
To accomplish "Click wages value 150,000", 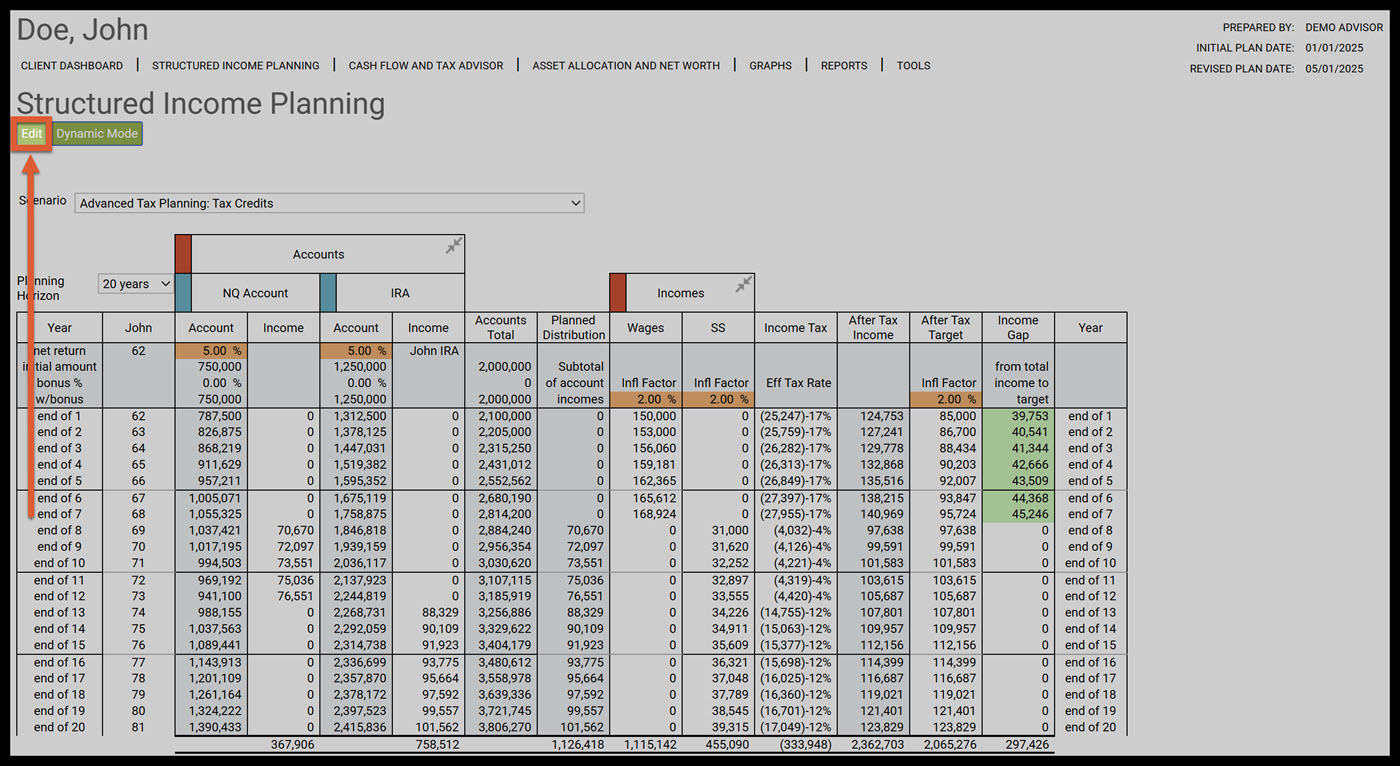I will (654, 416).
